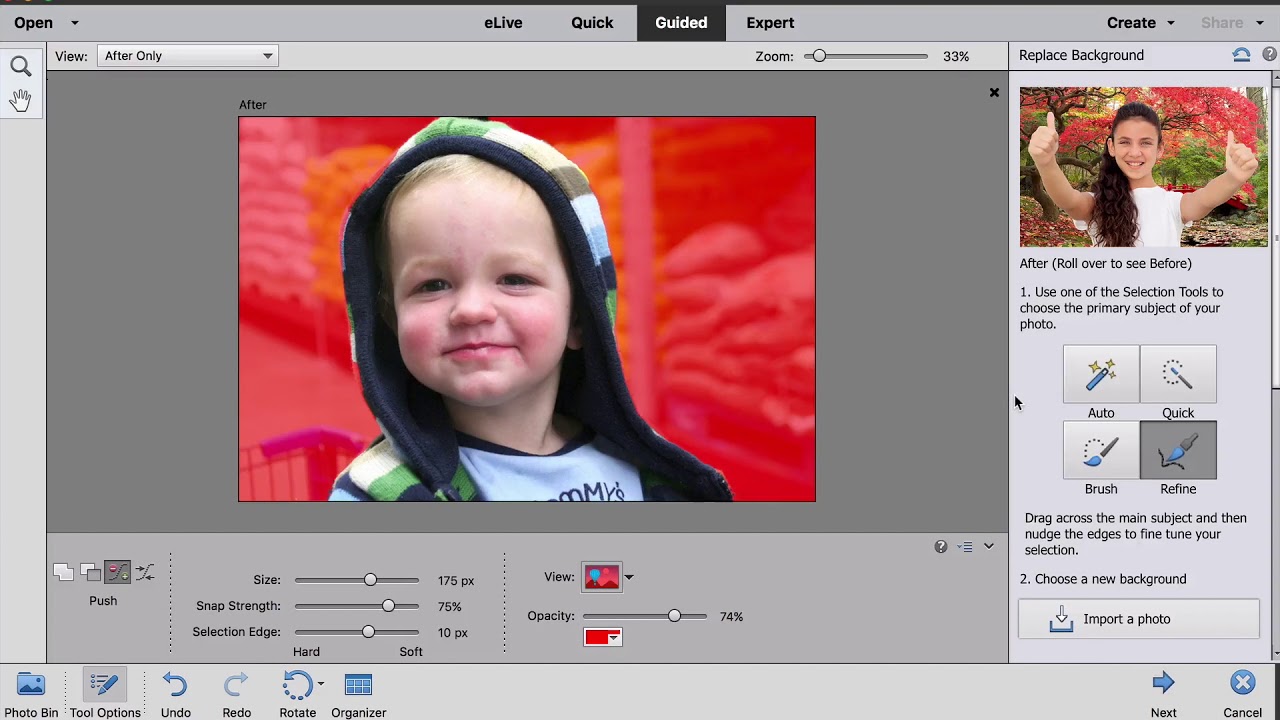This screenshot has width=1280, height=720.
Task: Select the Hand pan tool
Action: click(21, 100)
